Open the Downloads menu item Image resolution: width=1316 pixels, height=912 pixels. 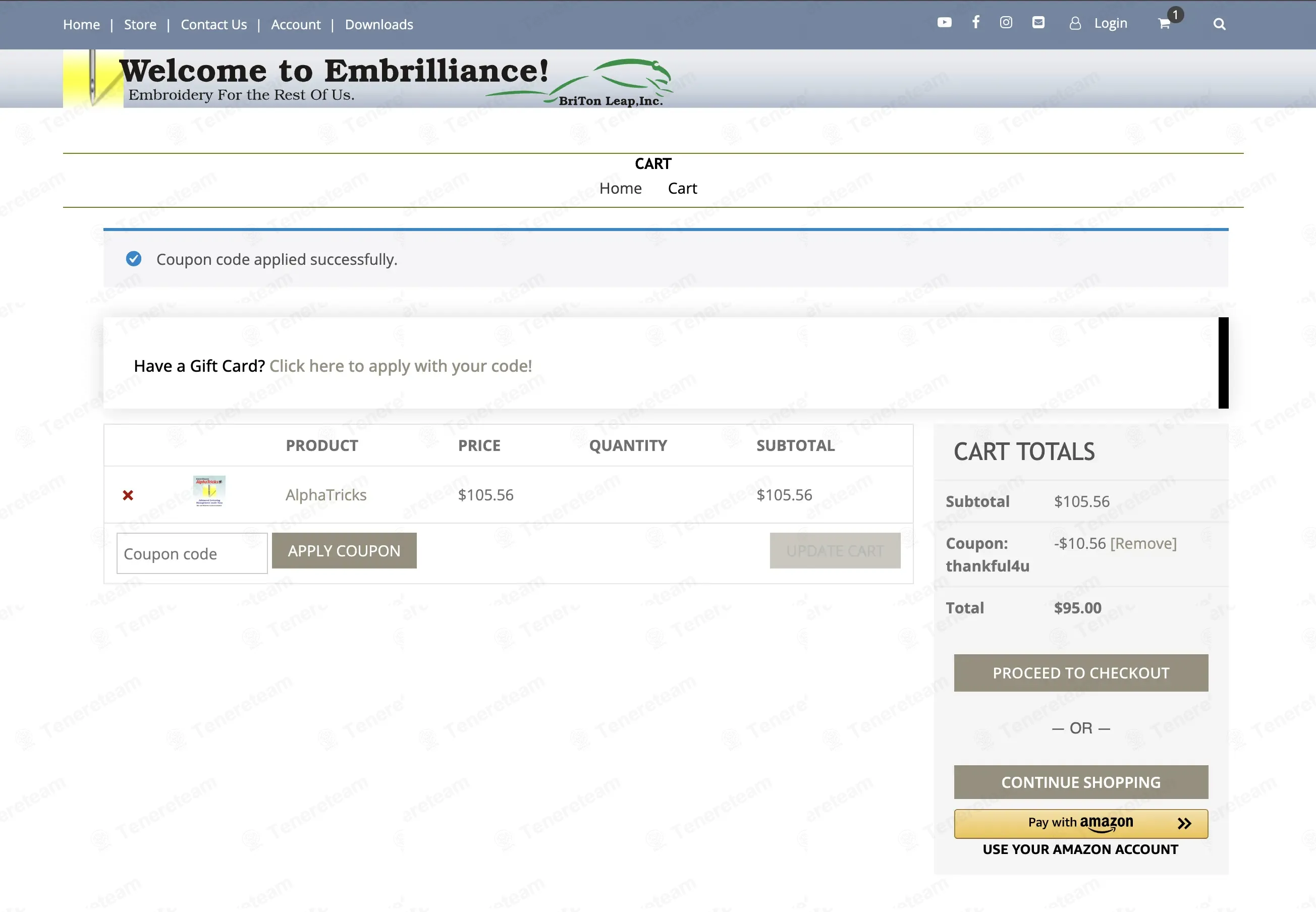pos(378,25)
